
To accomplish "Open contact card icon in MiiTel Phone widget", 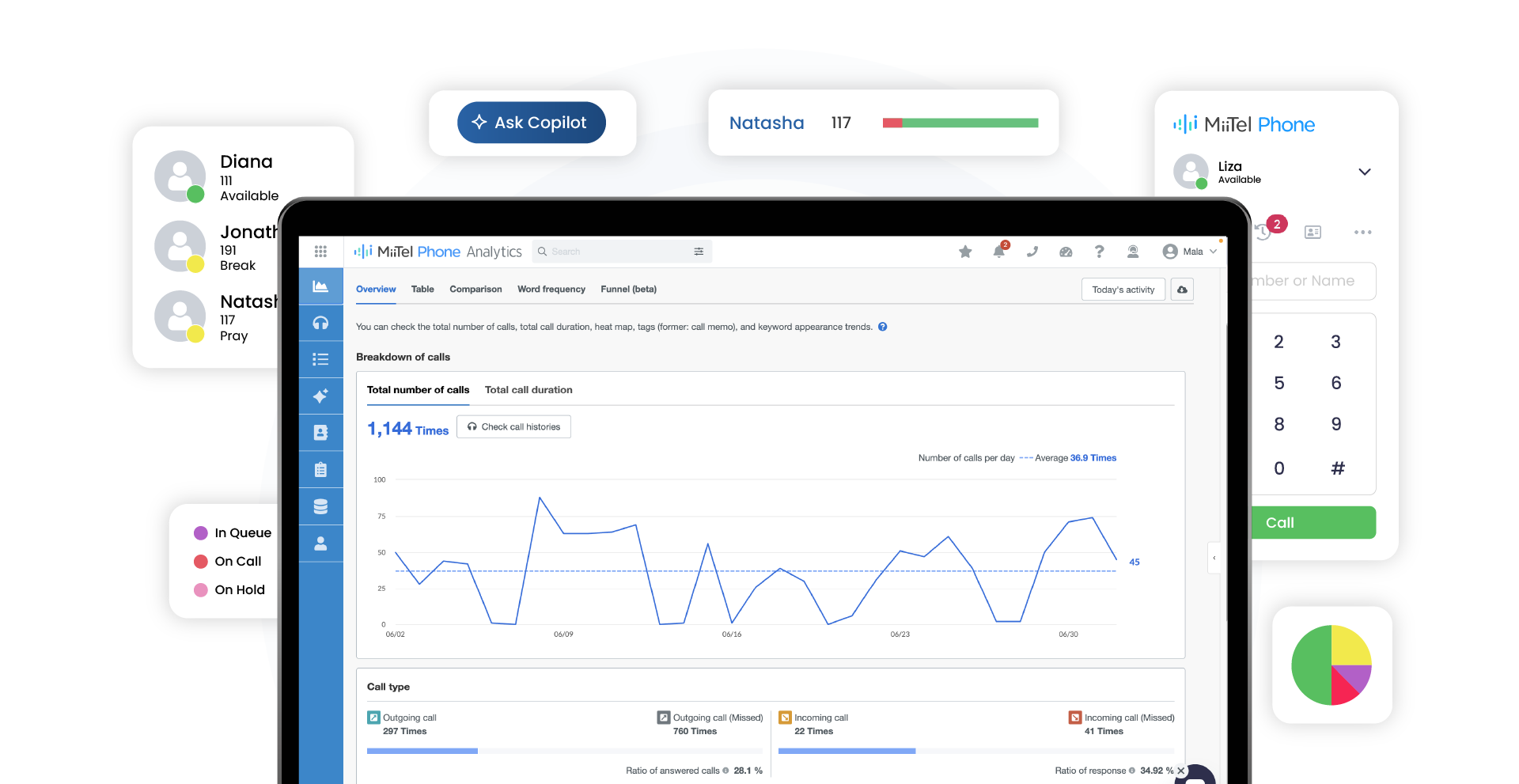I will [1313, 232].
